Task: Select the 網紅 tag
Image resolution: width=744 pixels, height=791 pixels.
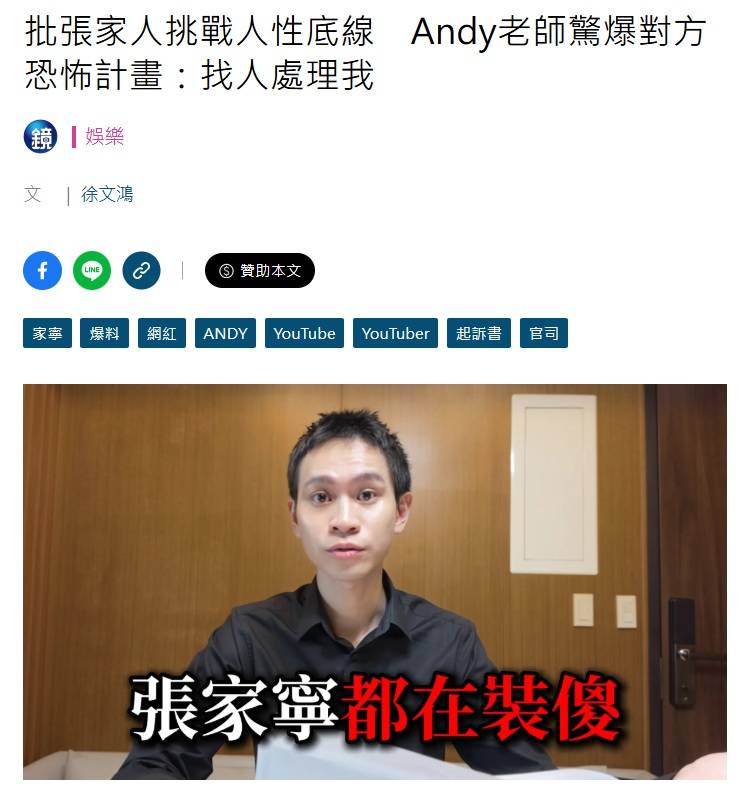Action: tap(162, 333)
